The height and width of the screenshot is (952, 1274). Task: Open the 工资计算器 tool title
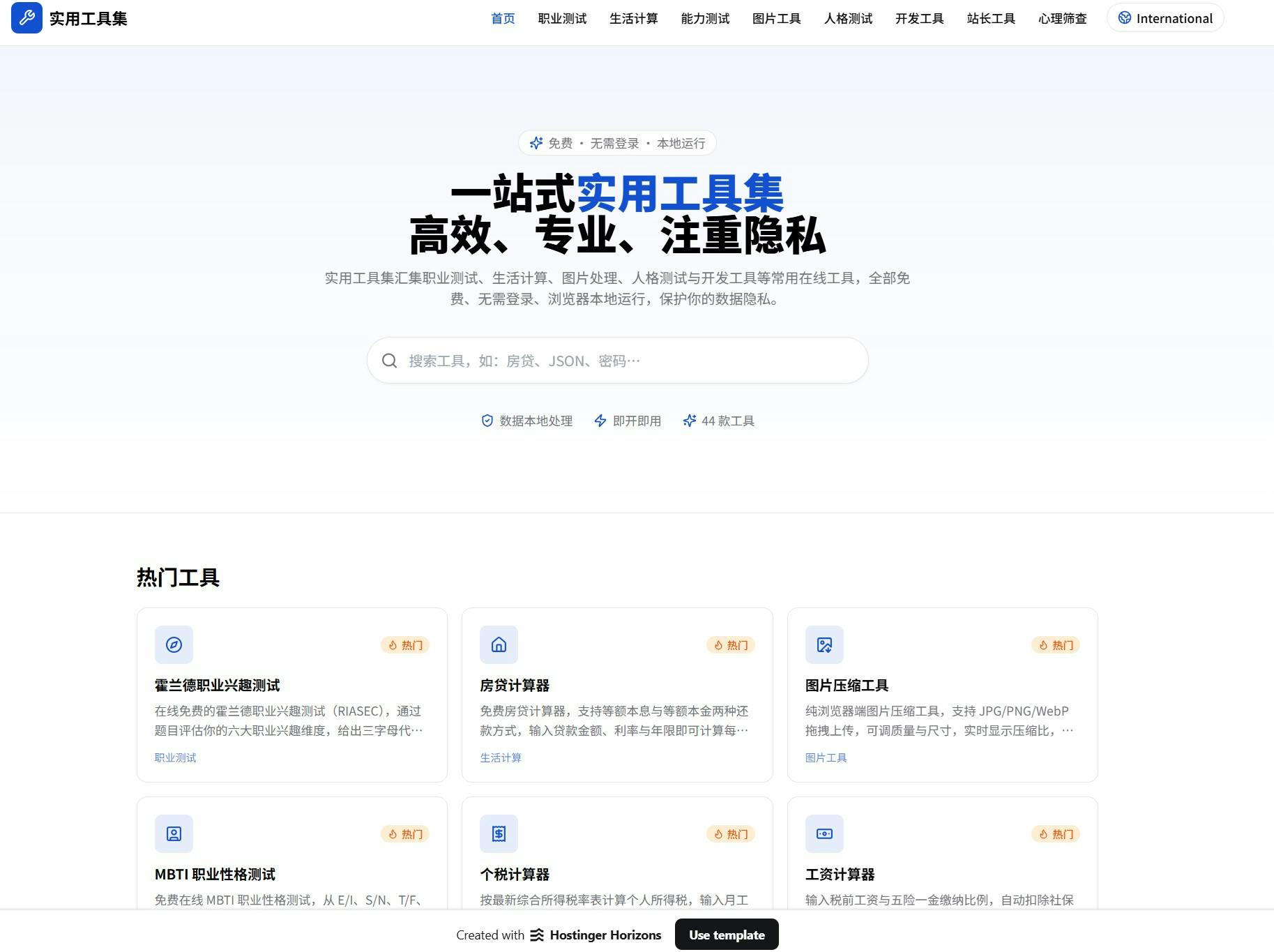[x=840, y=875]
